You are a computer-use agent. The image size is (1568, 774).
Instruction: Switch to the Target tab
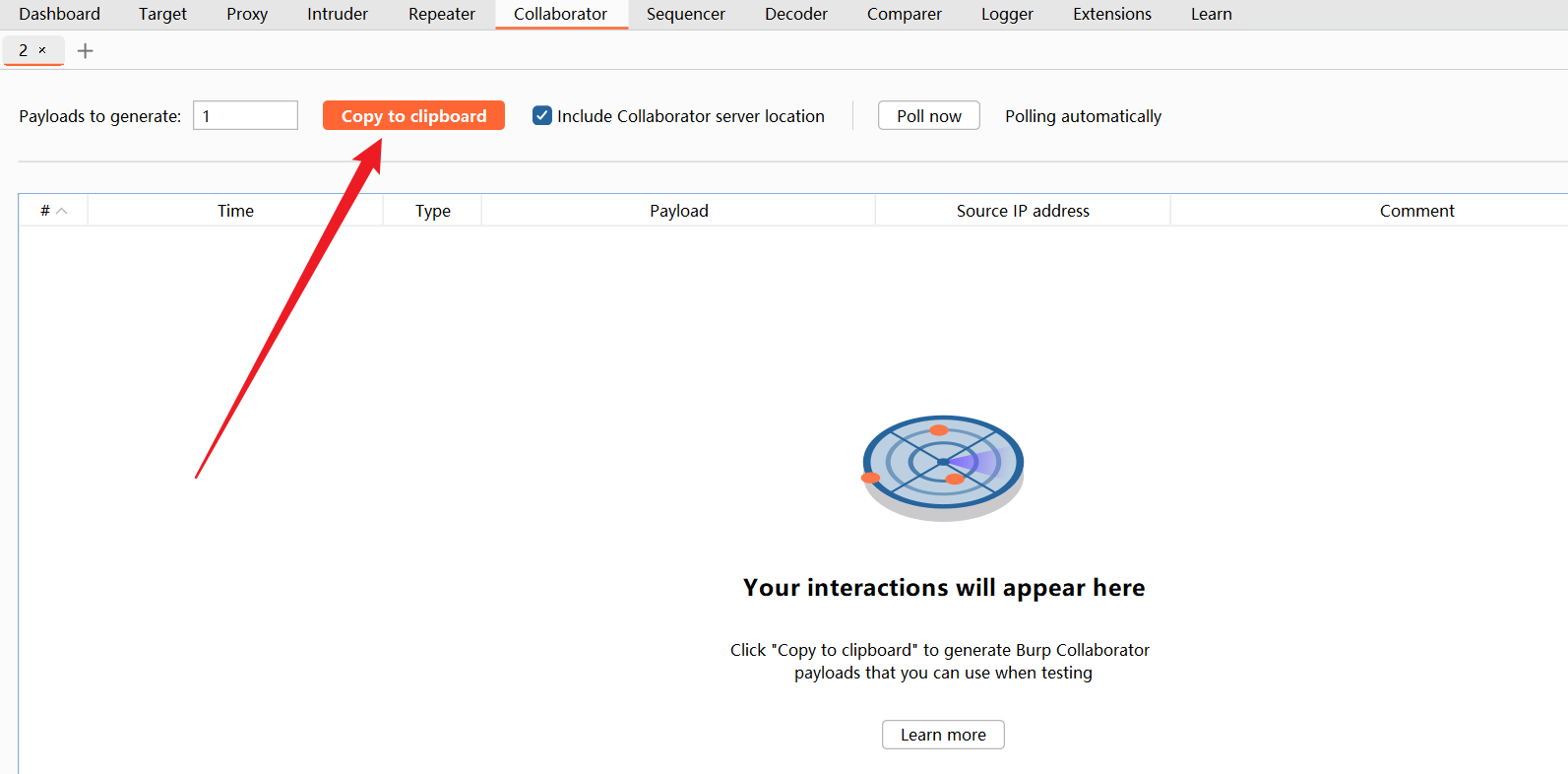click(162, 14)
